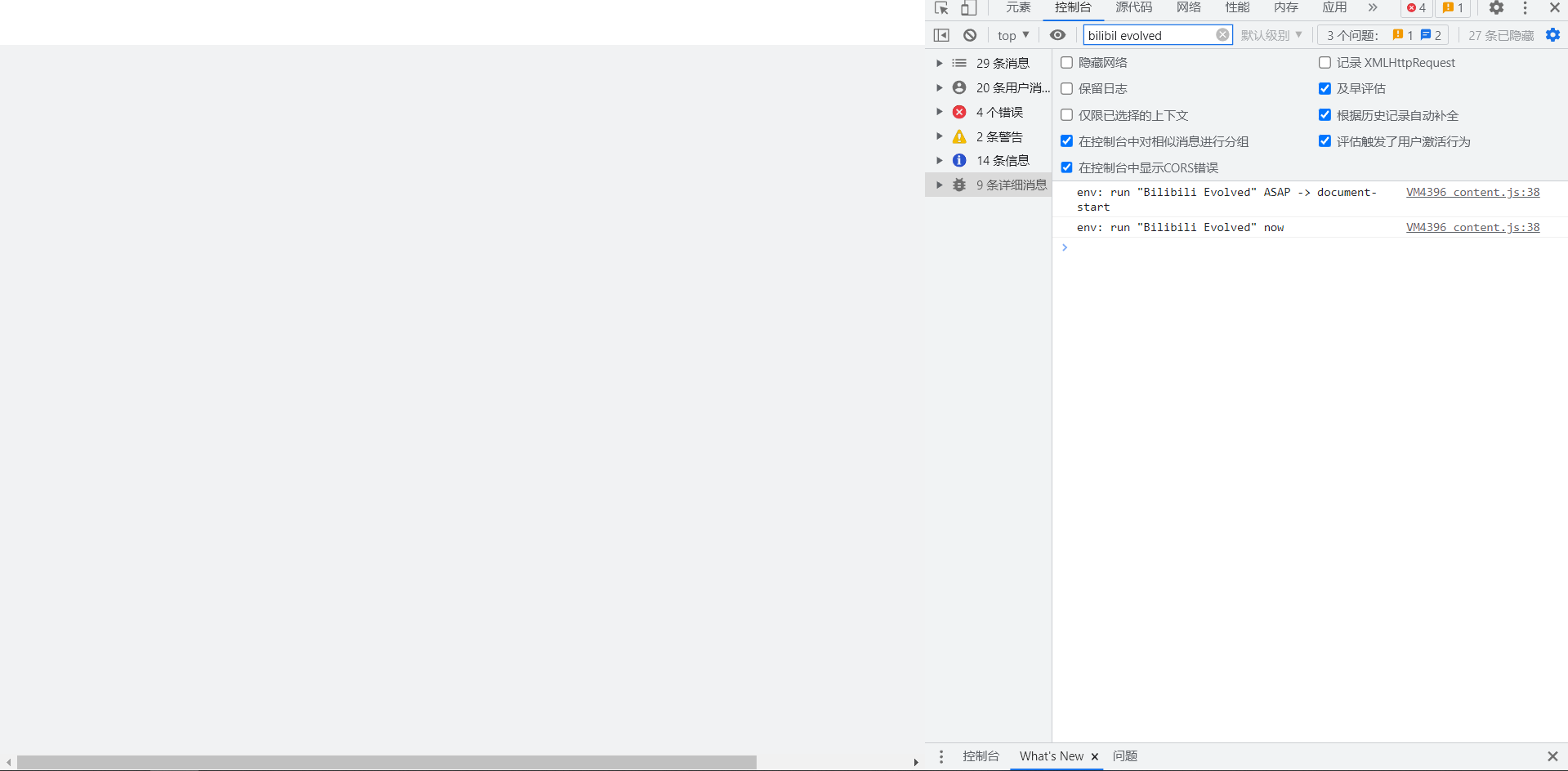
Task: Select the user messages person icon
Action: pyautogui.click(x=959, y=87)
